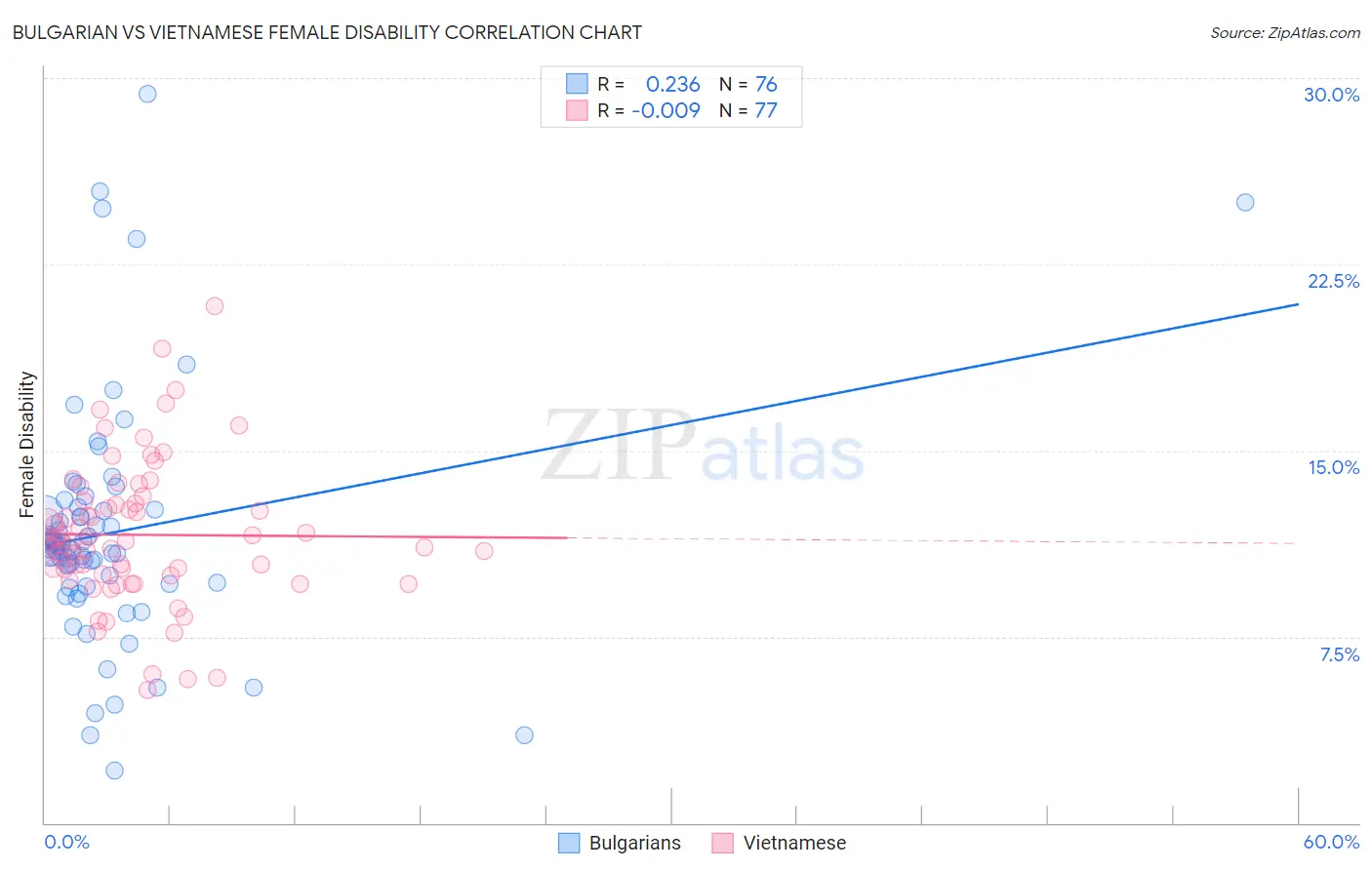Click the lowest blue point near the x-axis

pyautogui.click(x=114, y=771)
